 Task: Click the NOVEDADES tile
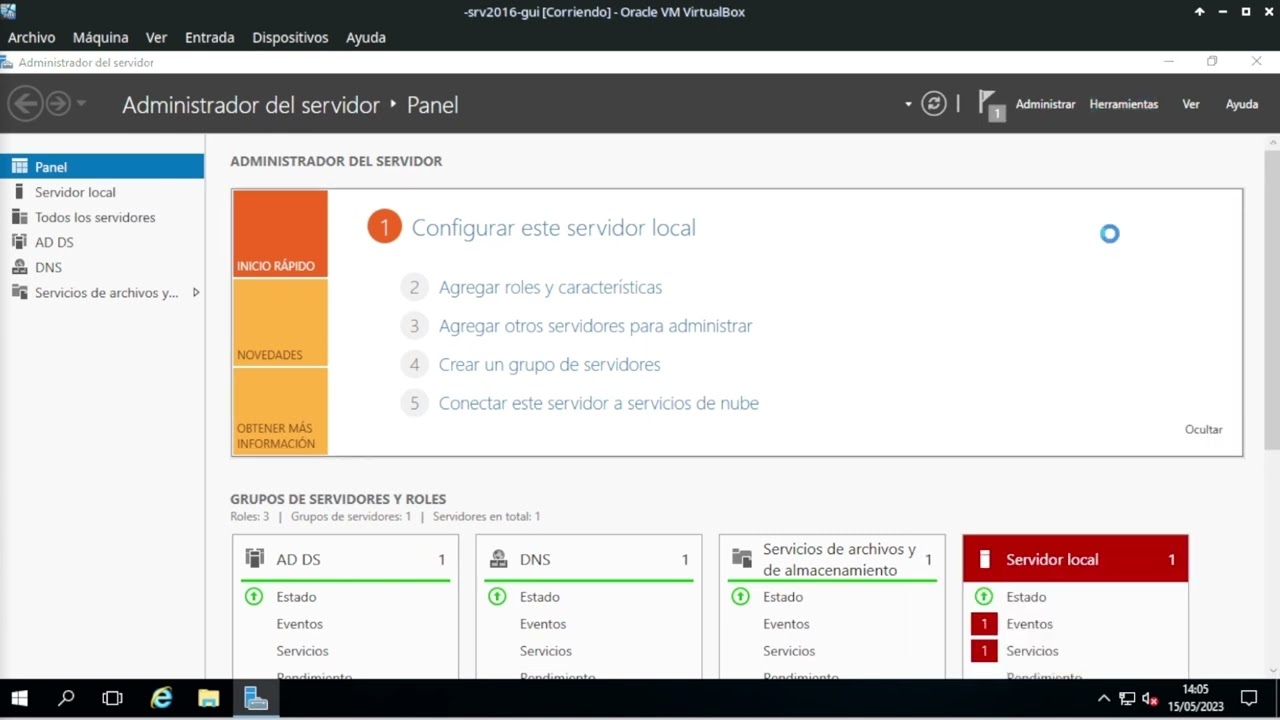(280, 322)
